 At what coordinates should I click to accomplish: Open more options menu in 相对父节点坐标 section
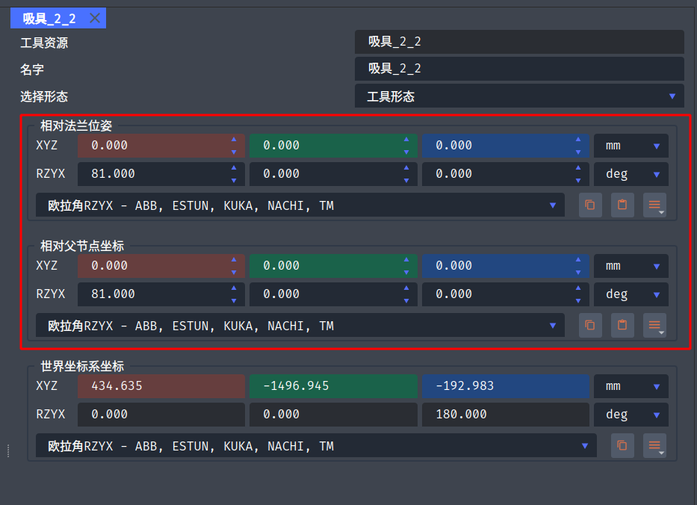pos(654,325)
